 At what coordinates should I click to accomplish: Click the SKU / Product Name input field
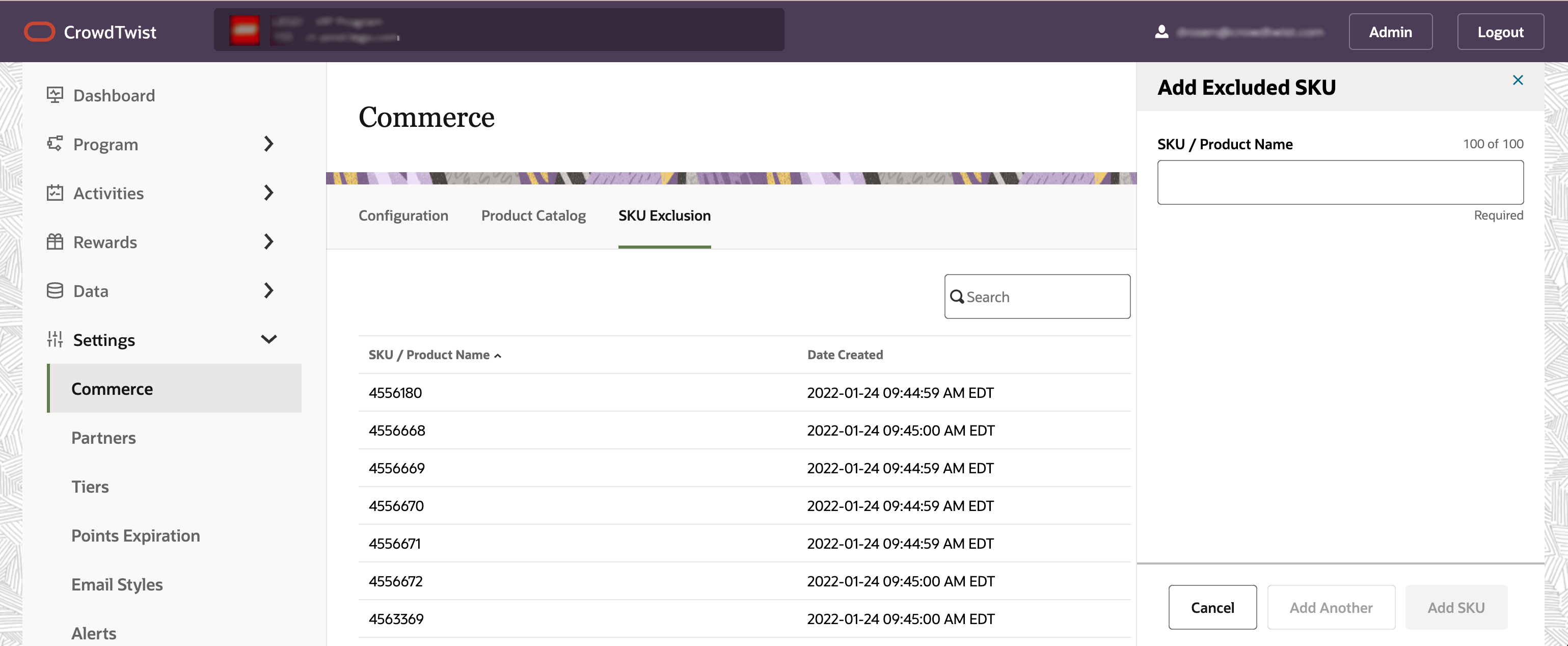pos(1340,182)
